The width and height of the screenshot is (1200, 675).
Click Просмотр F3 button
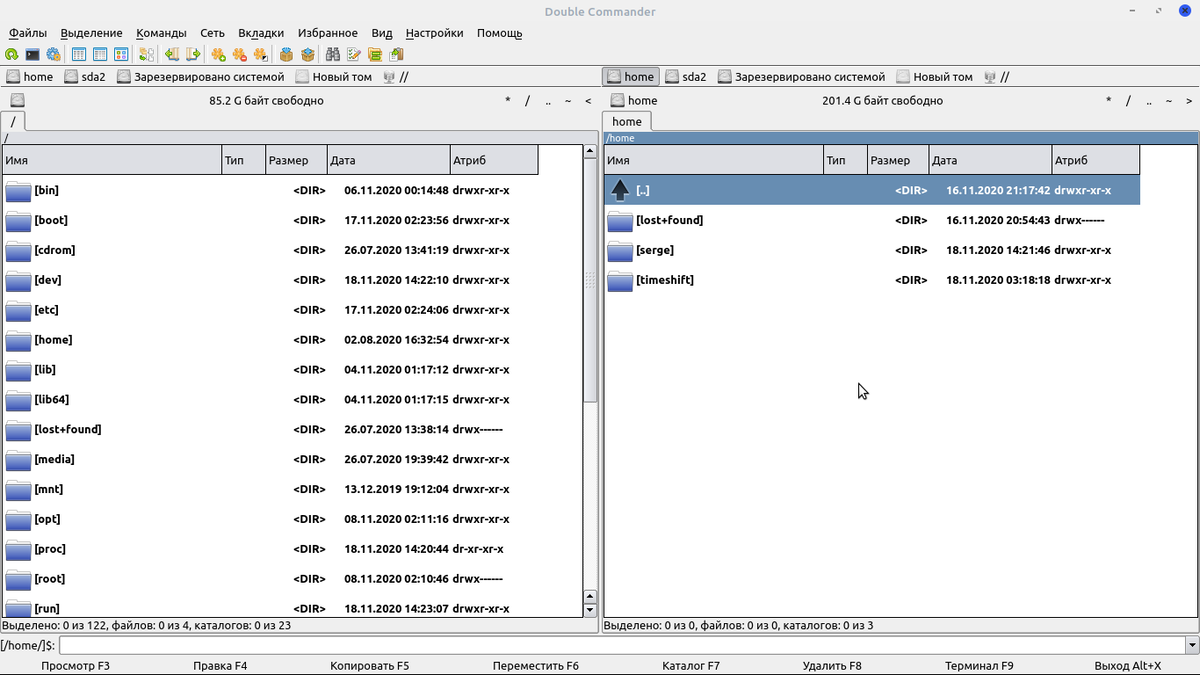pos(75,666)
